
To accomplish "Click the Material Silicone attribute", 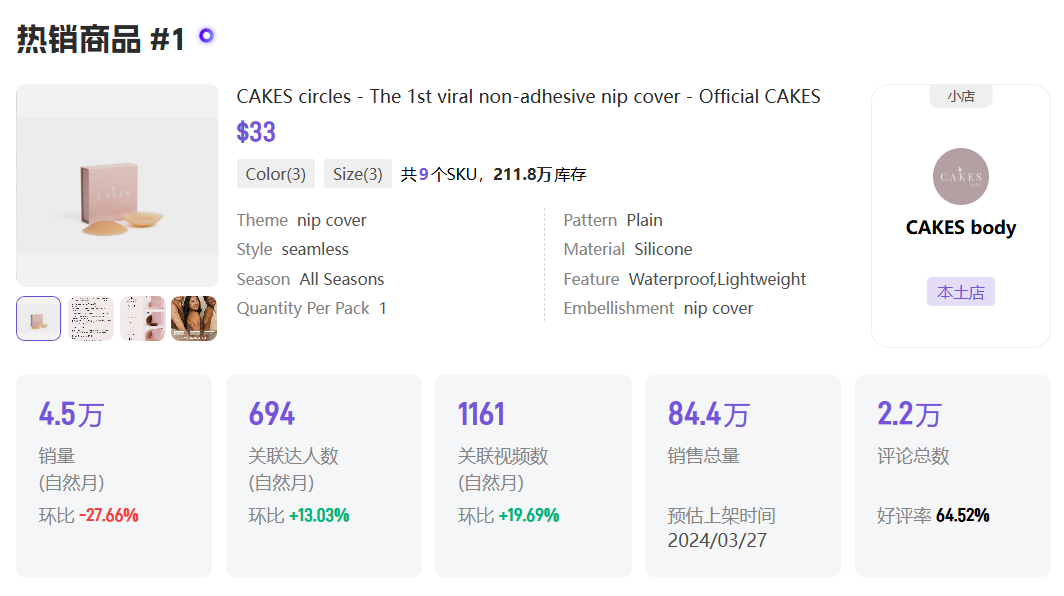I will [x=628, y=249].
